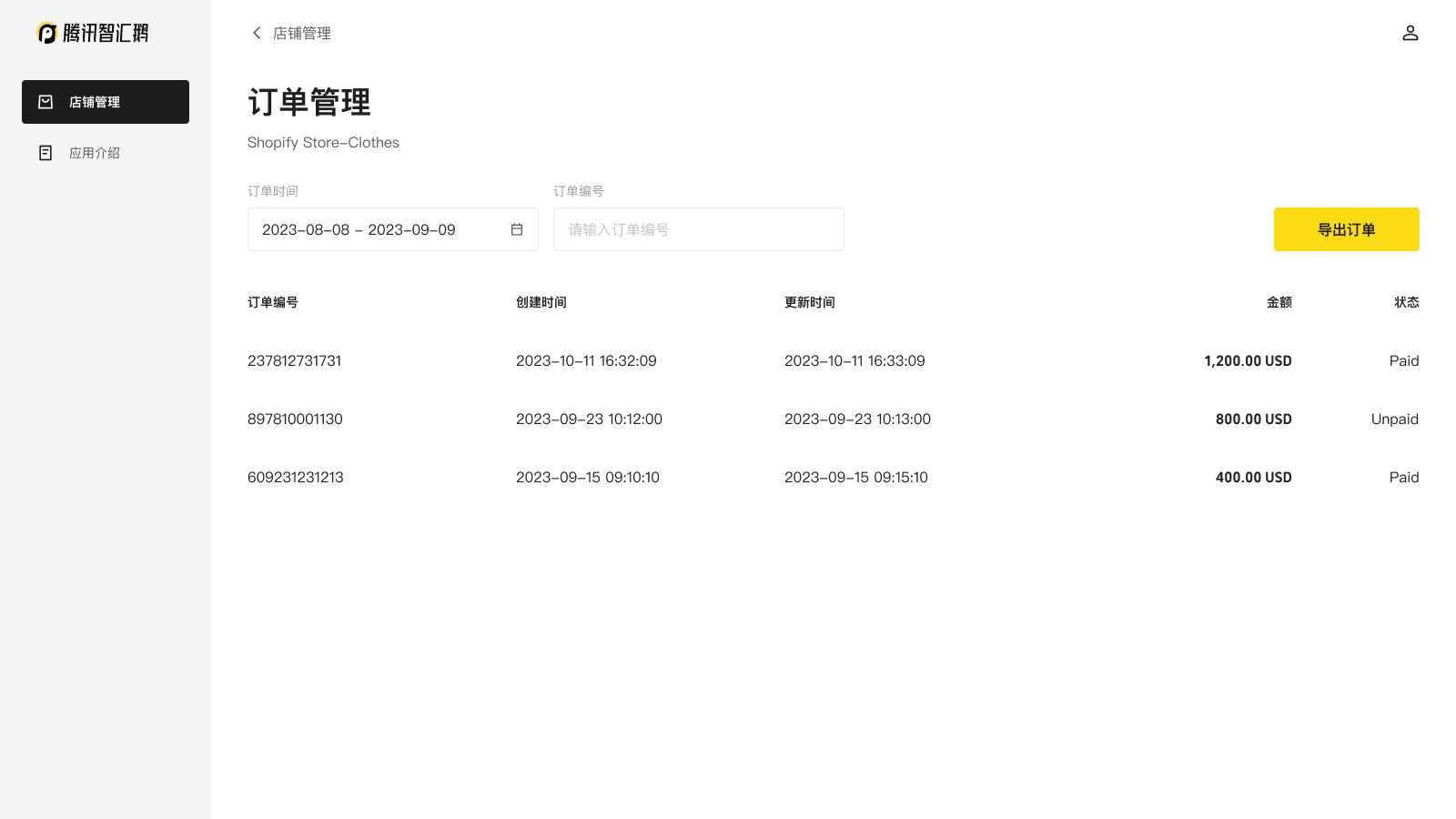The width and height of the screenshot is (1456, 819).
Task: Click update time 2023-09-15 09:15:10
Action: pyautogui.click(x=856, y=477)
